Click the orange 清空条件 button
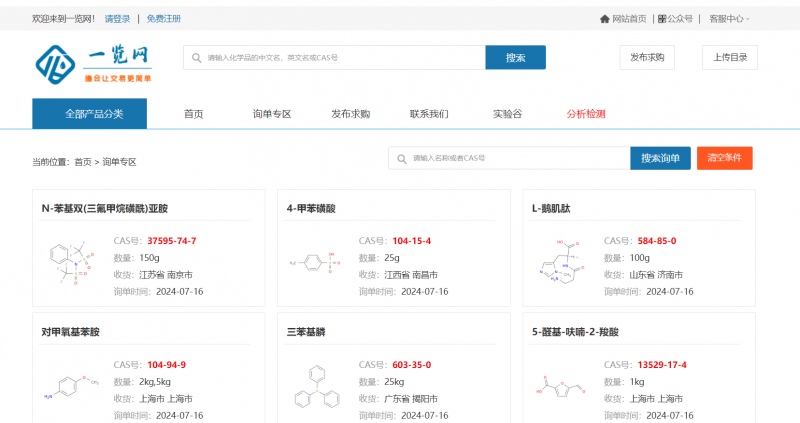This screenshot has width=800, height=423. click(724, 158)
